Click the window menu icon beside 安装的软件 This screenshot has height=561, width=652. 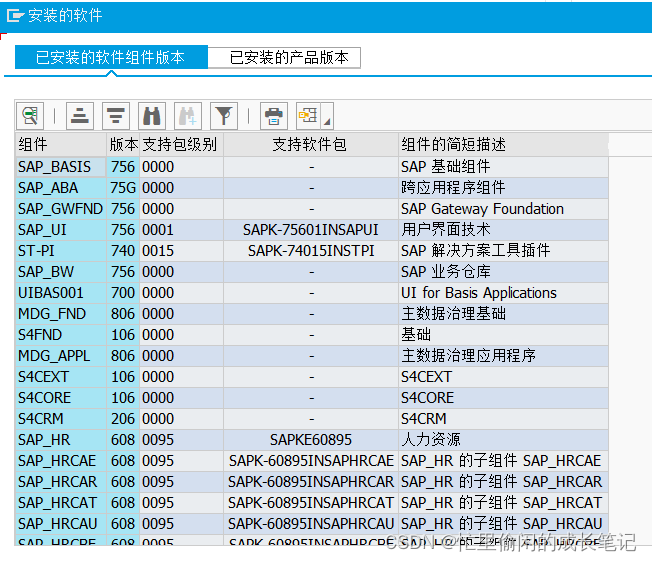tap(15, 16)
